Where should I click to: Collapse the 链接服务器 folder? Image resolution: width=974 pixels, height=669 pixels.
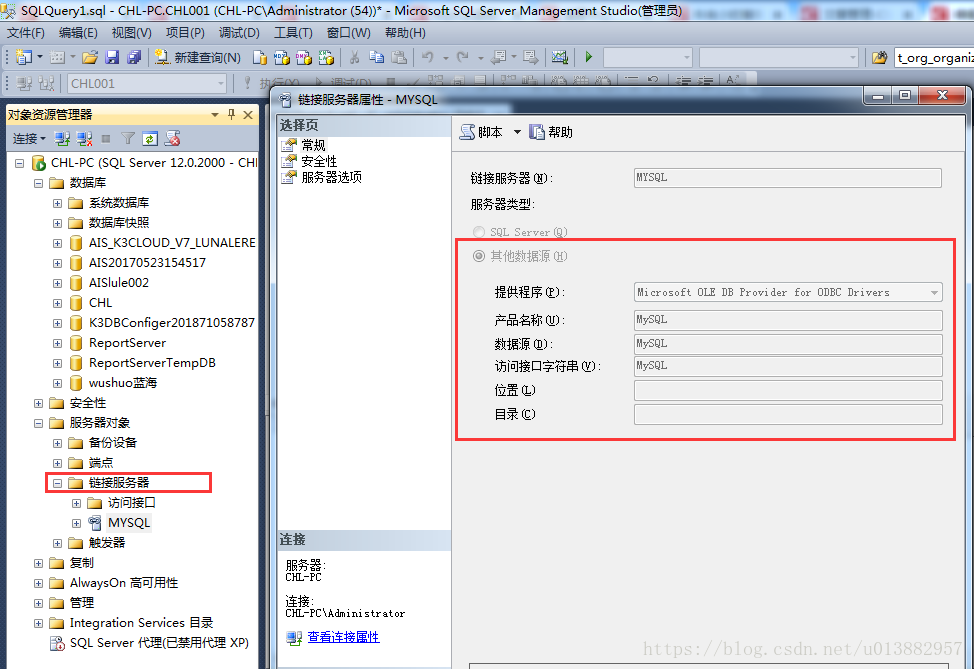coord(57,483)
